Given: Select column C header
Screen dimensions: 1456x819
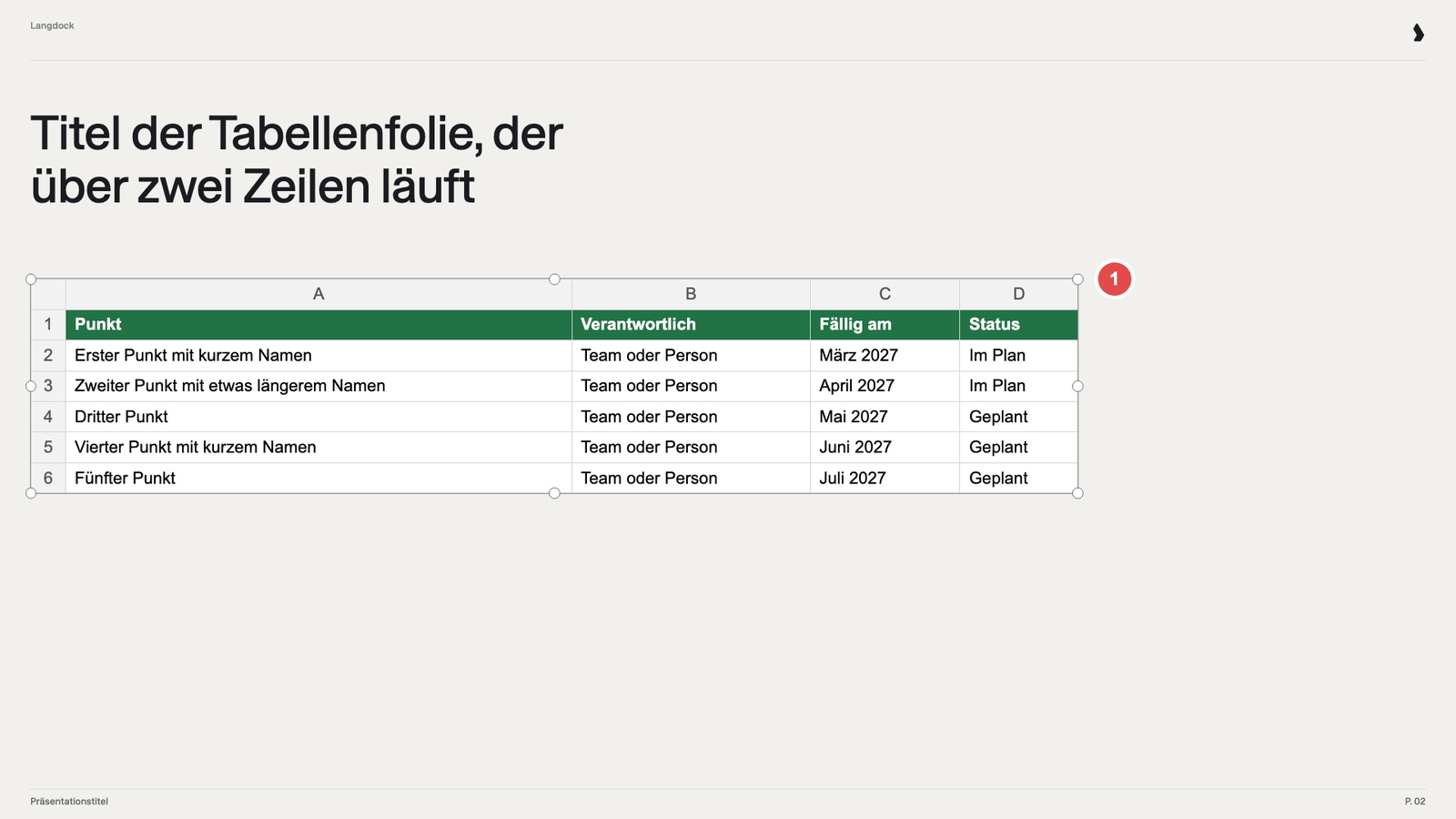Looking at the screenshot, I should 885,294.
